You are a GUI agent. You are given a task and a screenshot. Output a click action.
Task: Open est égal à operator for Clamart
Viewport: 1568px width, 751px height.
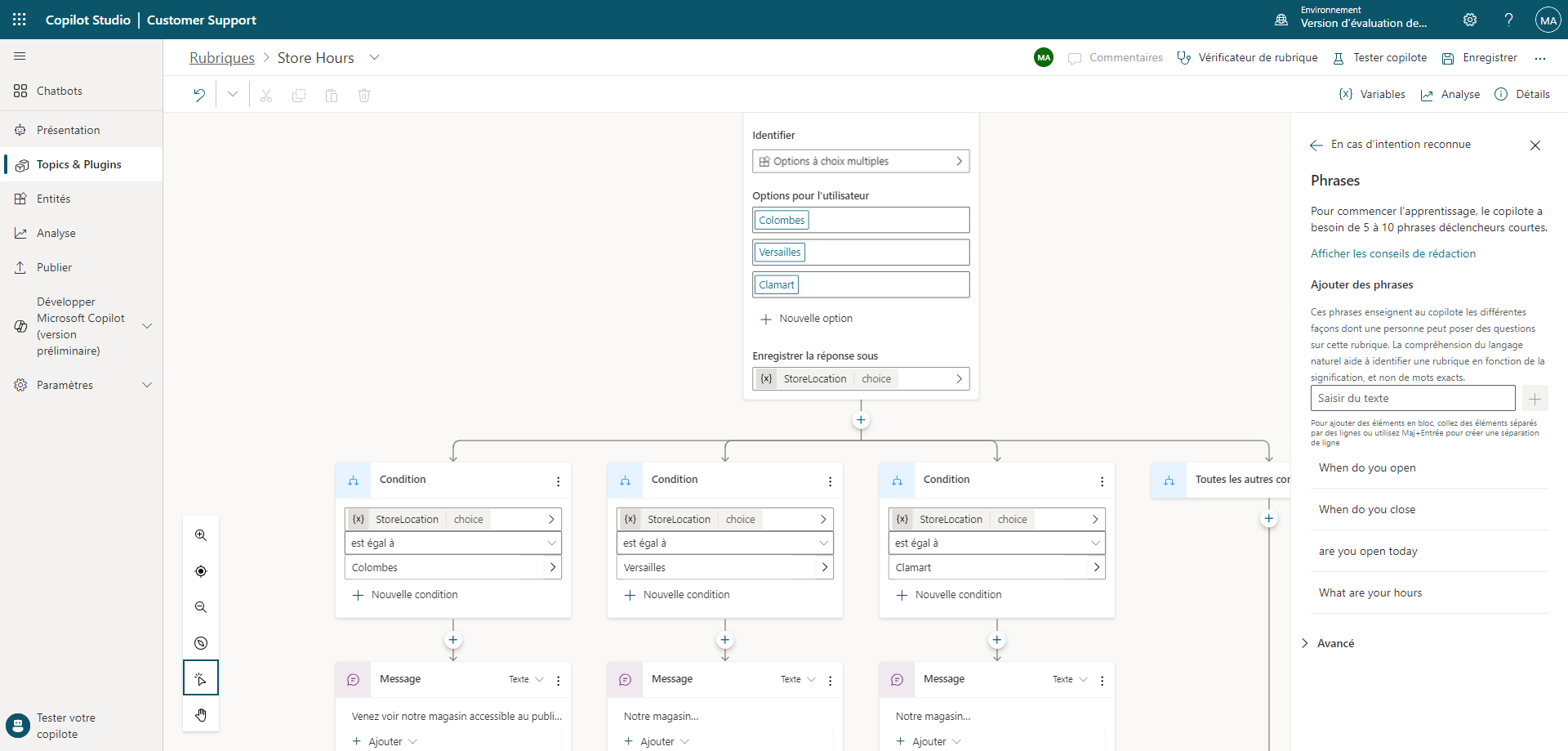tap(997, 543)
